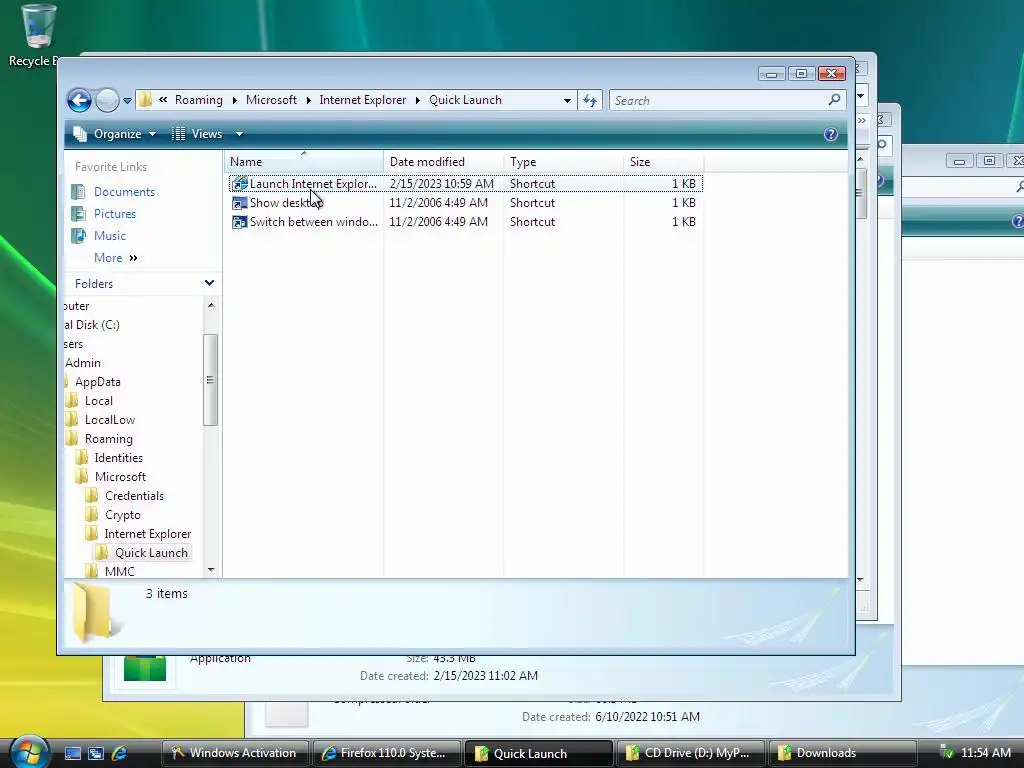
Task: Click Quick Launch in the breadcrumb
Action: [465, 100]
